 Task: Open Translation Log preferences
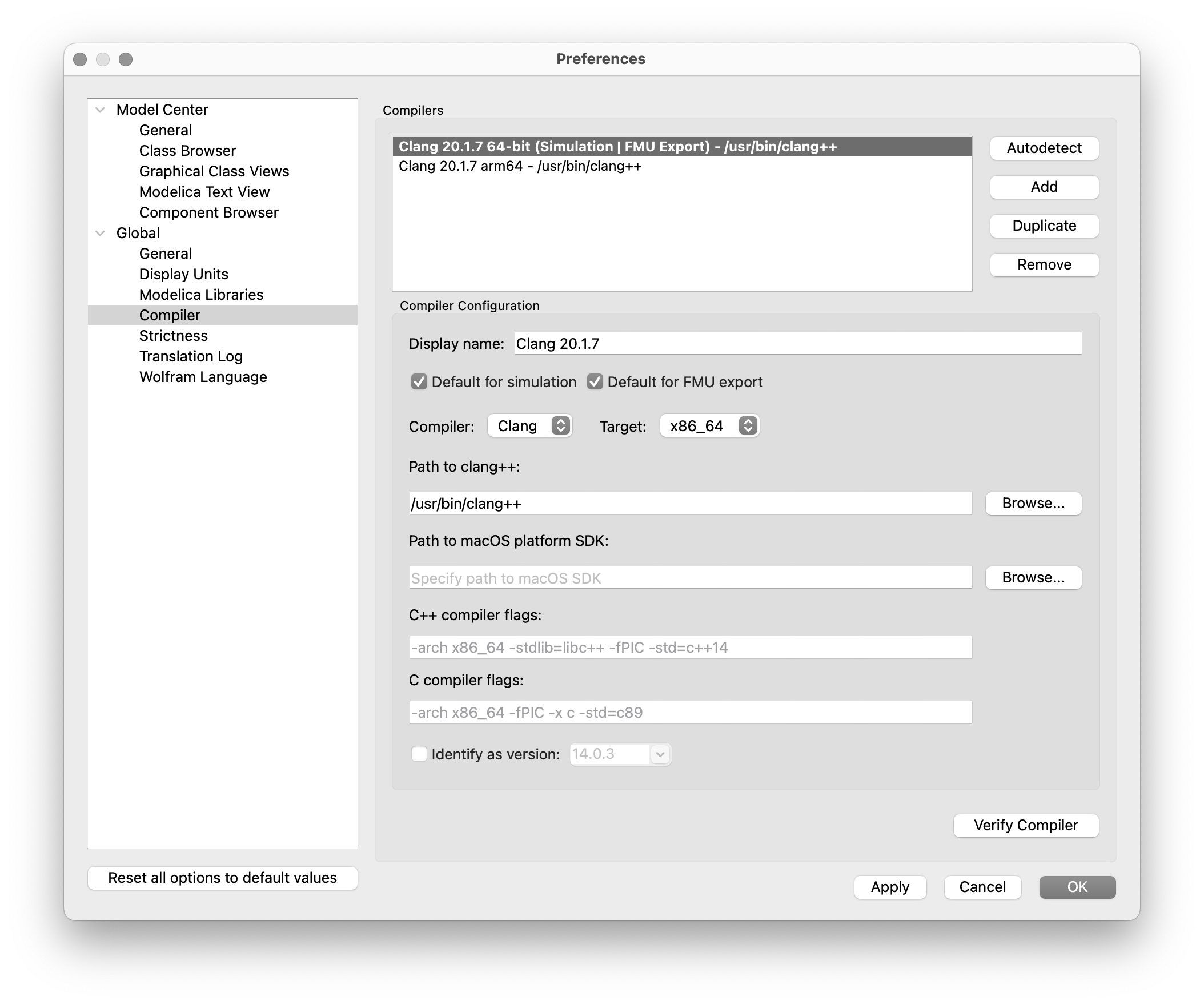click(191, 356)
